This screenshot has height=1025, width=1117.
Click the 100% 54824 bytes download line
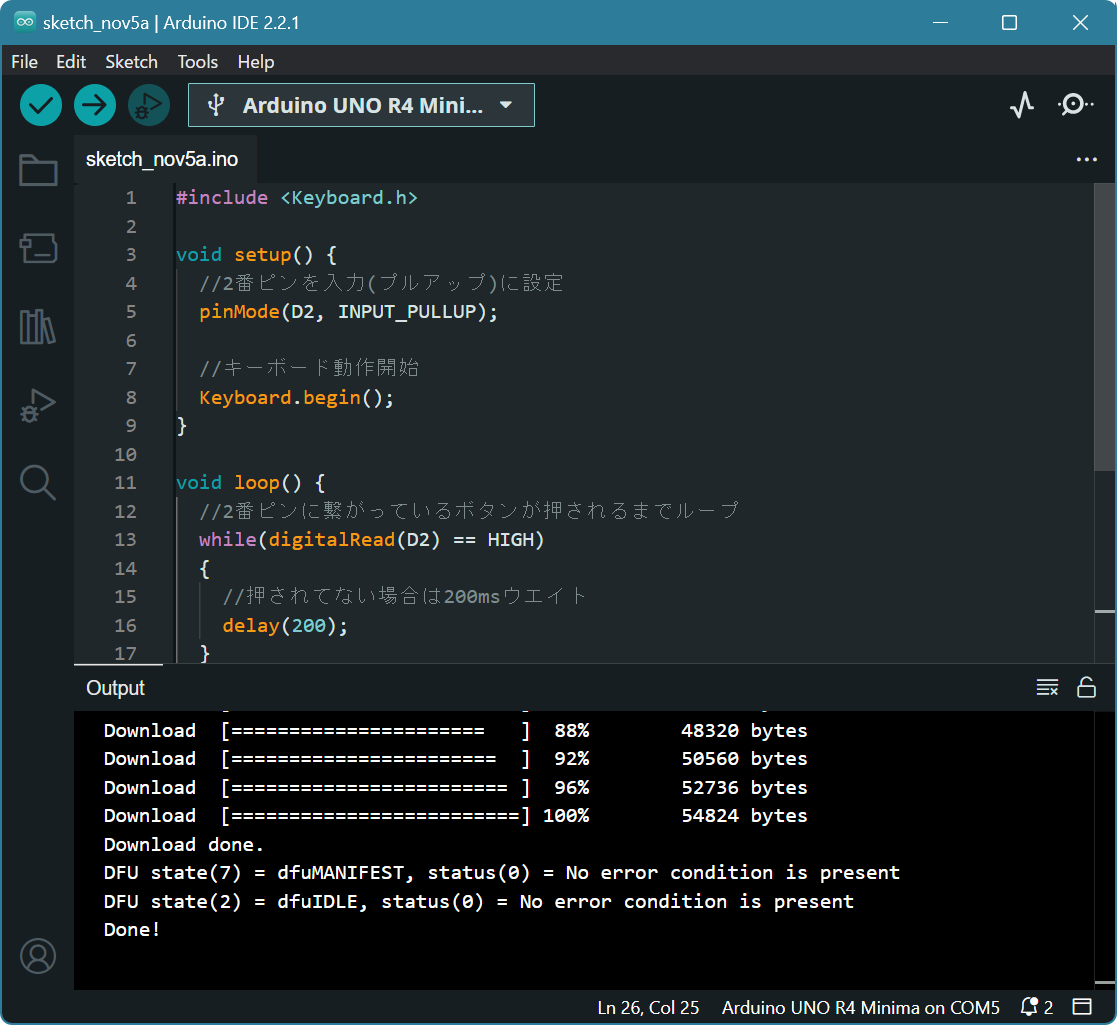[455, 816]
